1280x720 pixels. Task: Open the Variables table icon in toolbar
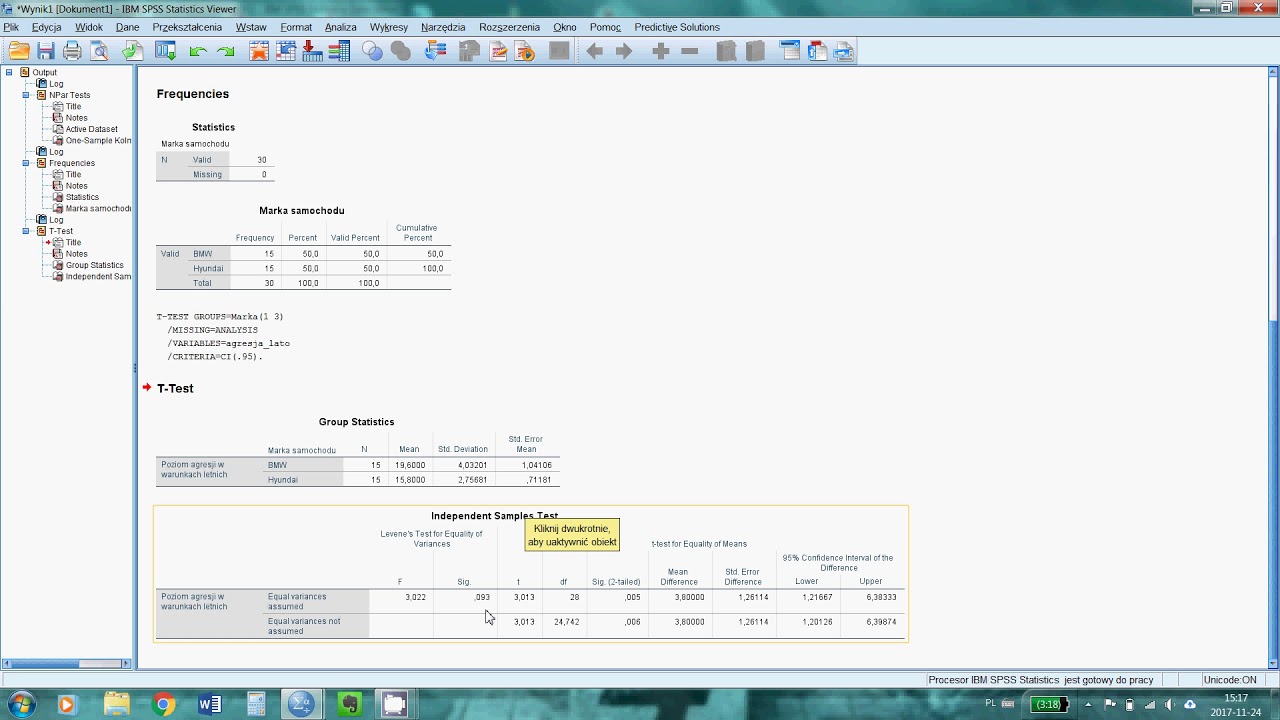[x=339, y=51]
